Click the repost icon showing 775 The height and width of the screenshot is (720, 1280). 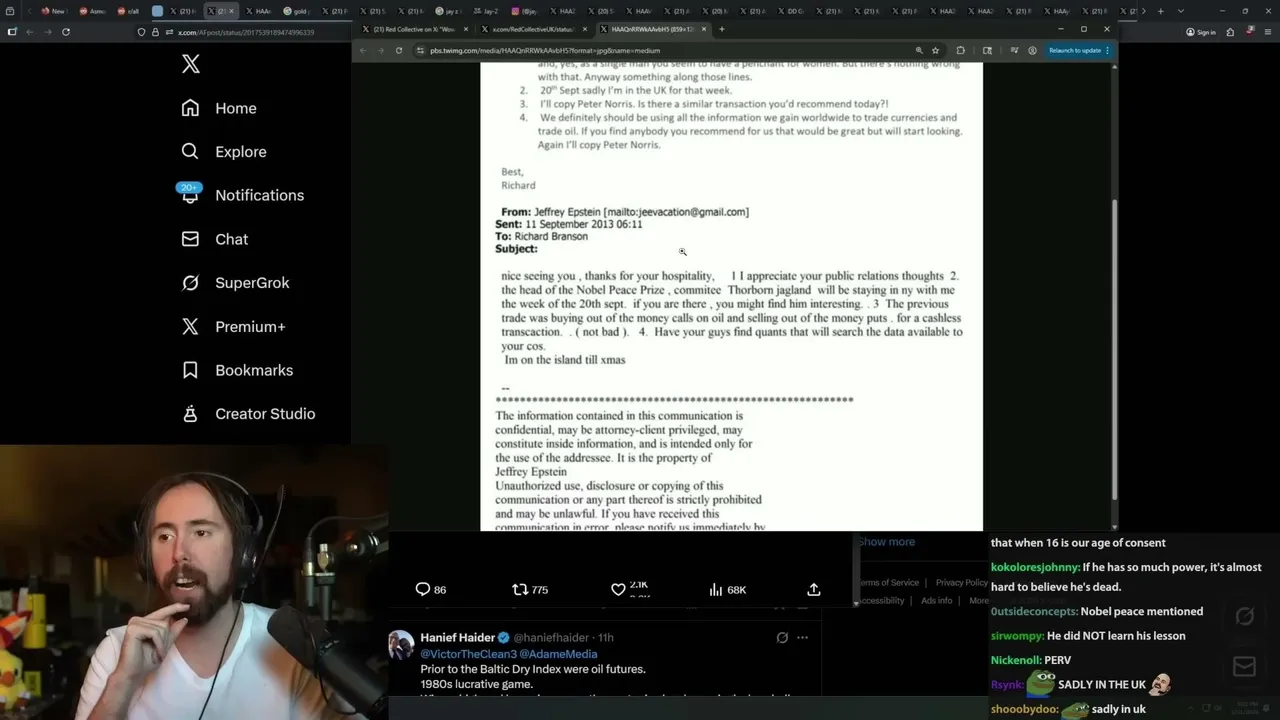click(x=519, y=589)
